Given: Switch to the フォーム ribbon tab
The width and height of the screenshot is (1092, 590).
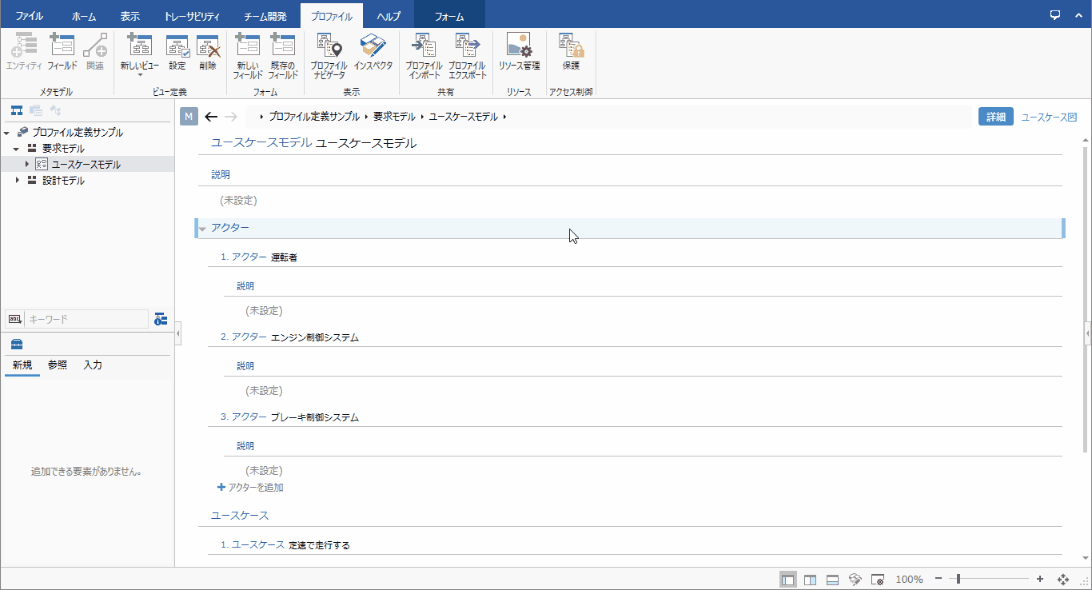Looking at the screenshot, I should tap(449, 15).
